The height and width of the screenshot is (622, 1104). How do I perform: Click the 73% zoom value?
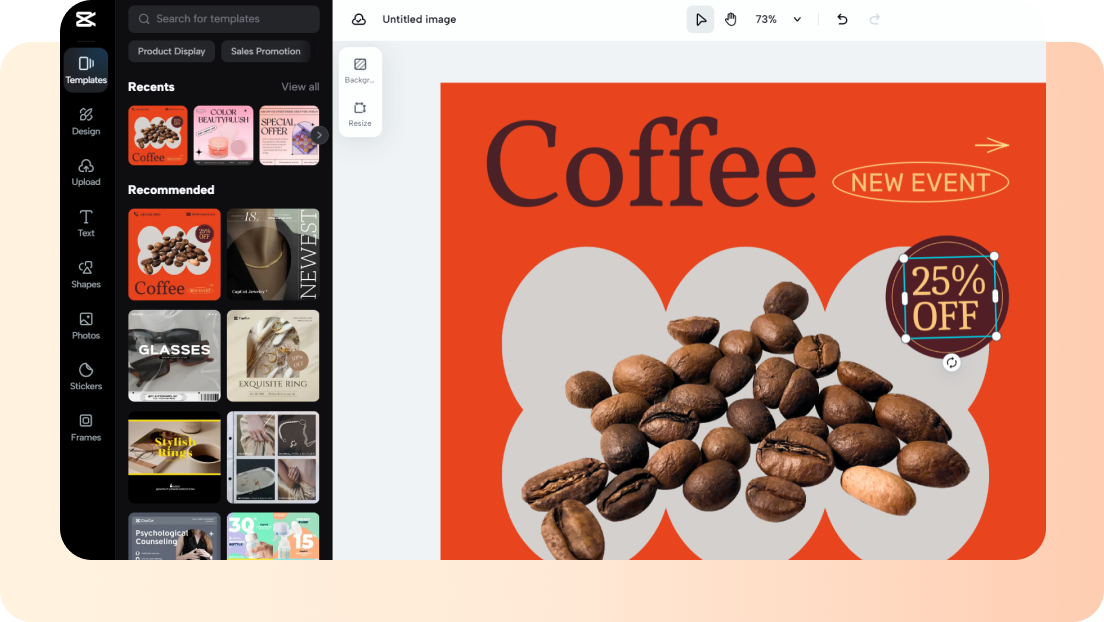coord(765,19)
